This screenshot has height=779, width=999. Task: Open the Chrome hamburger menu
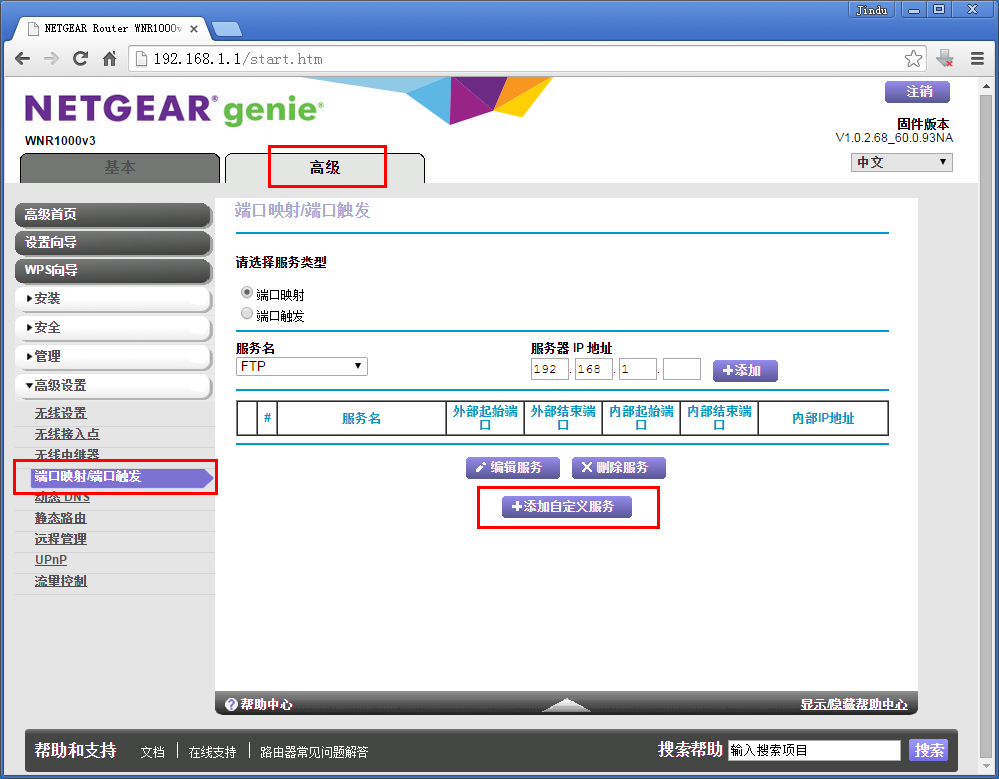[977, 59]
